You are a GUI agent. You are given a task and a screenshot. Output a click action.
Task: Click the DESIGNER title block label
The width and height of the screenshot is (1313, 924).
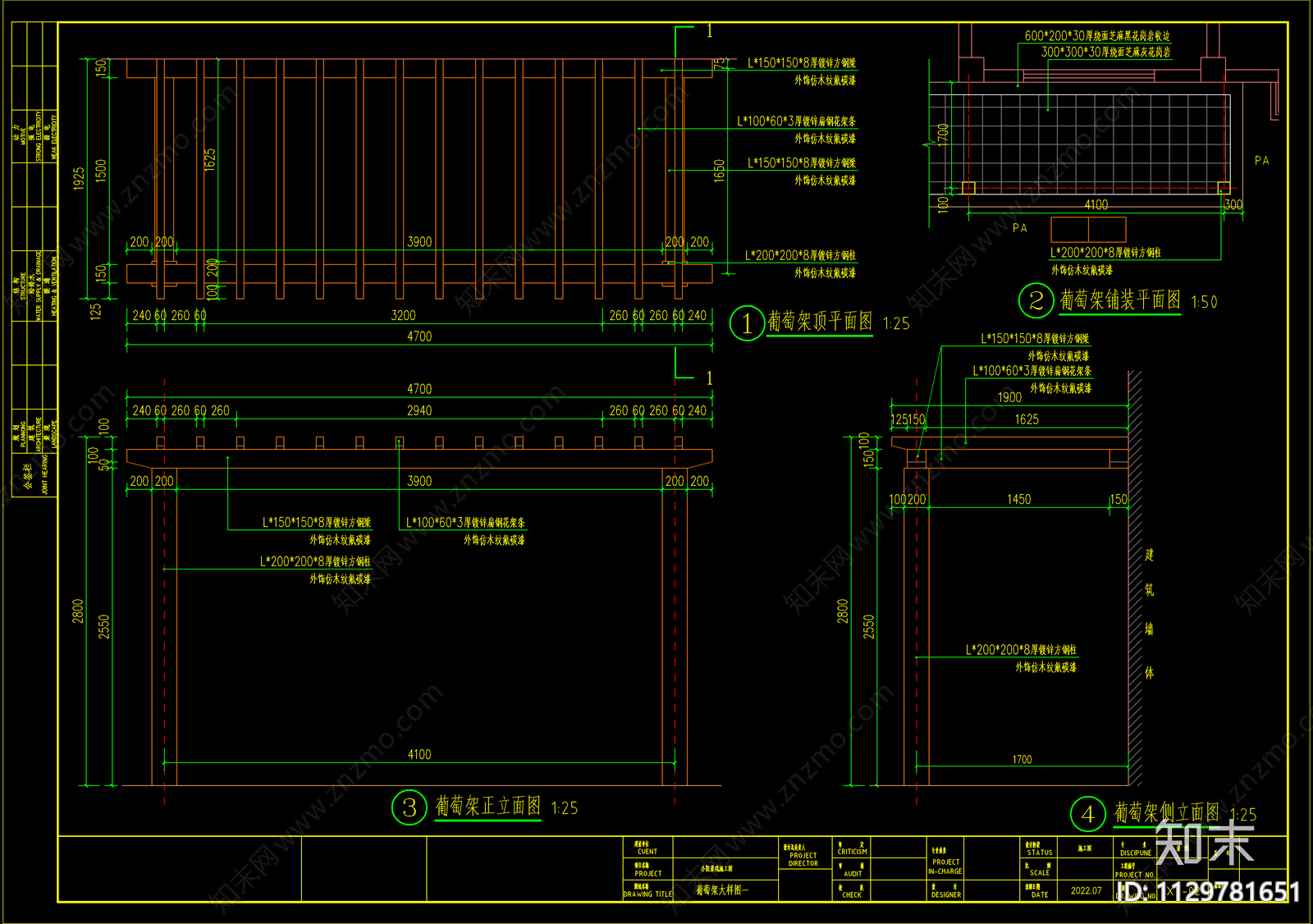(x=945, y=895)
